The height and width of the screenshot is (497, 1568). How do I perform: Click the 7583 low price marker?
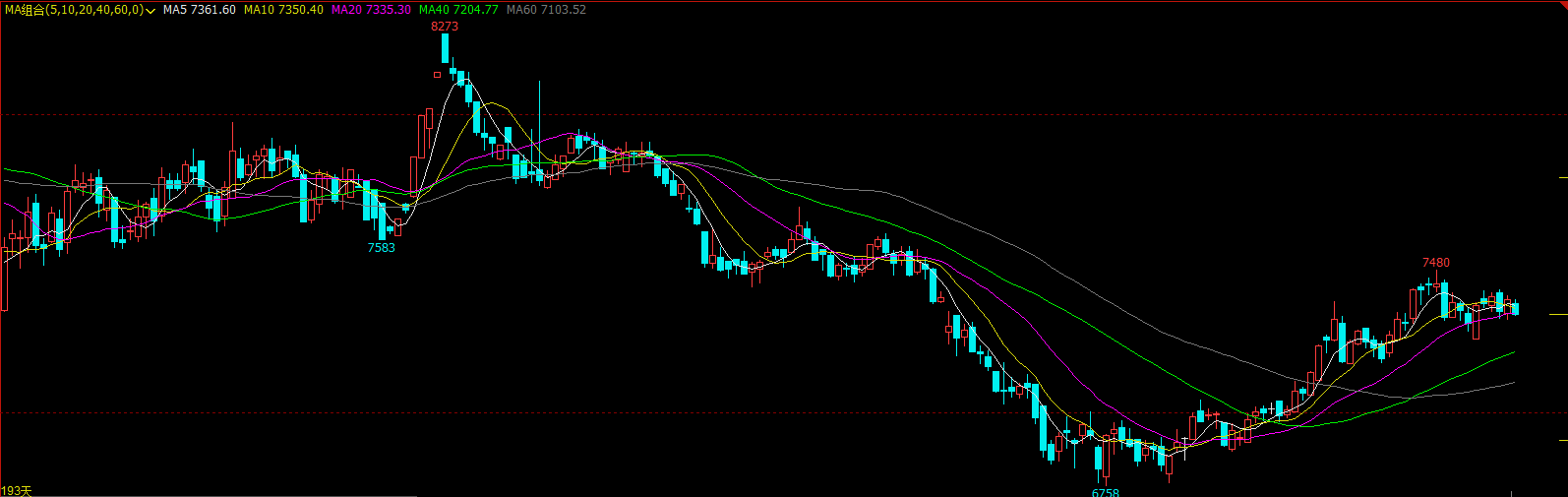pyautogui.click(x=382, y=248)
